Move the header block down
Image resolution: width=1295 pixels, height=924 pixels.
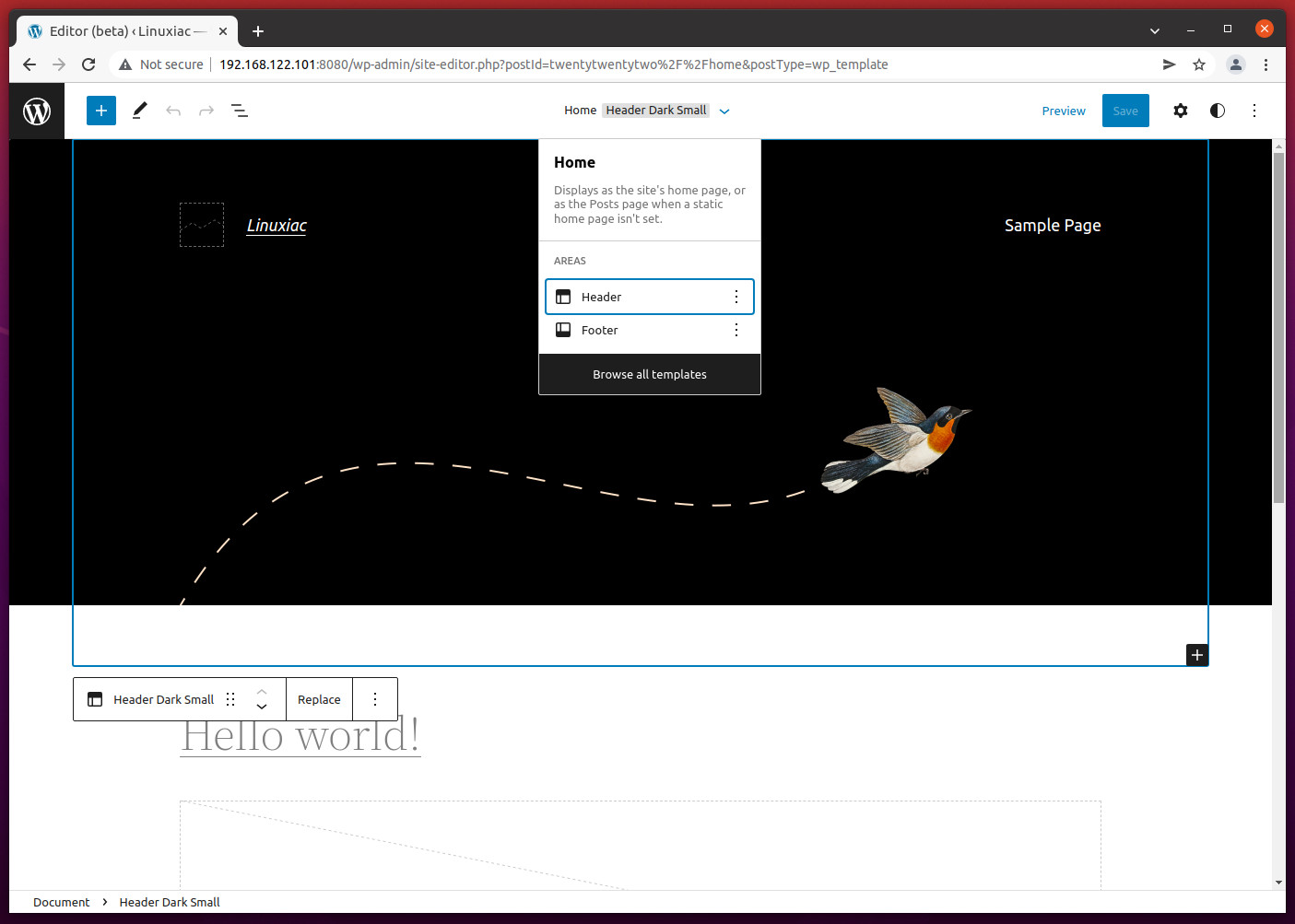coord(262,707)
